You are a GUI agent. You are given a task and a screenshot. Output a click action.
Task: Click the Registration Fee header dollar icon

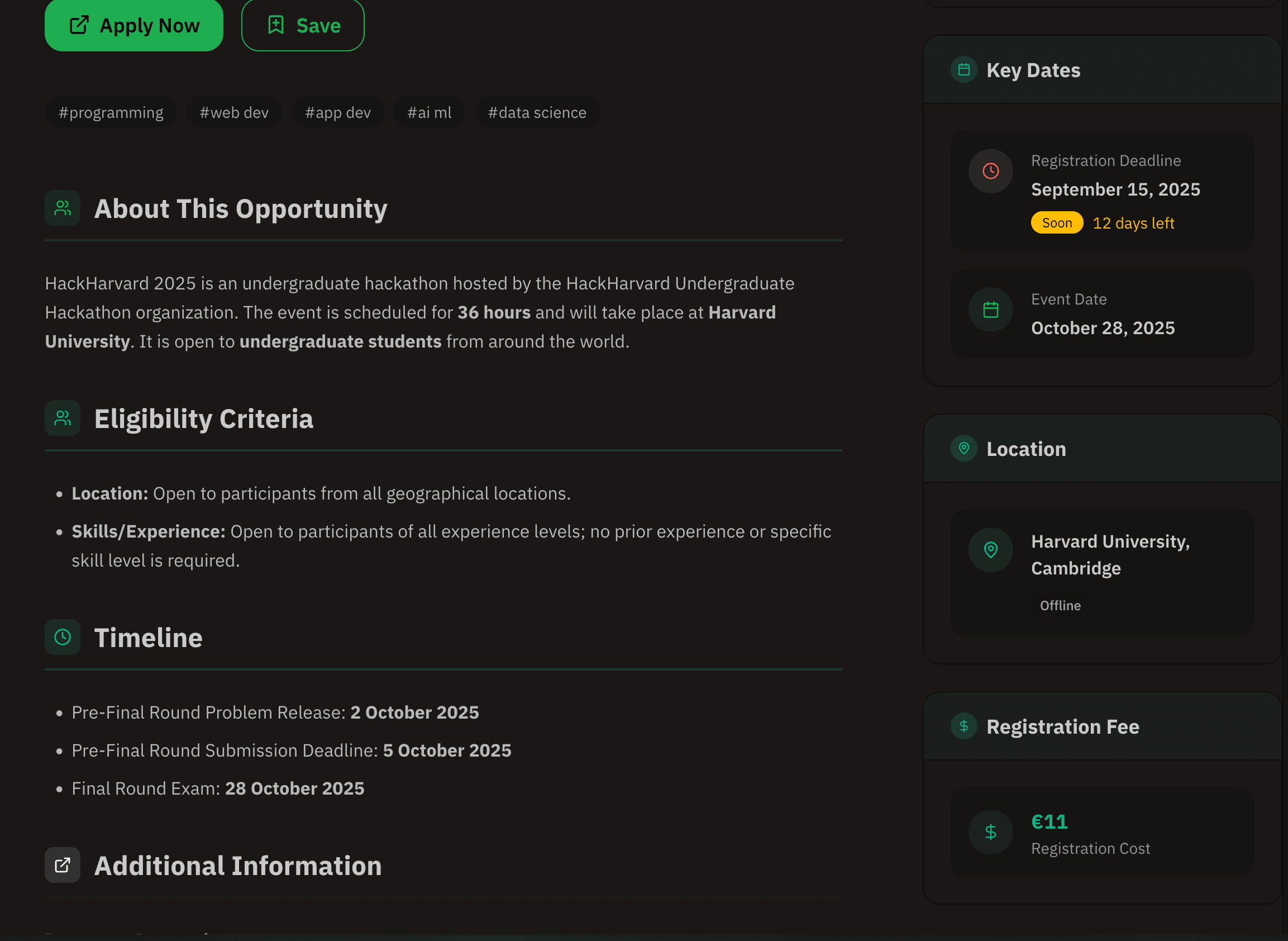click(964, 726)
